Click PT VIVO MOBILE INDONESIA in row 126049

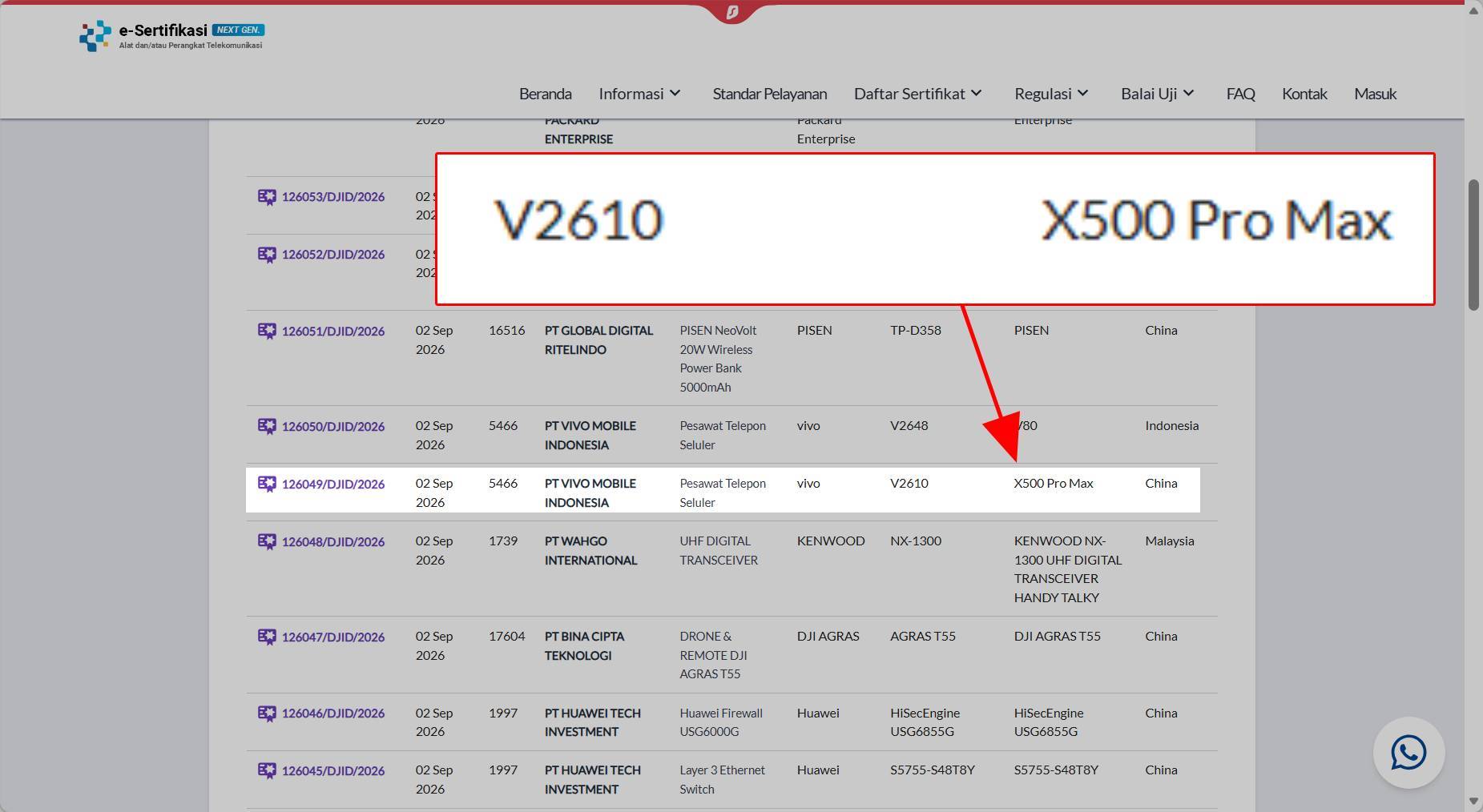click(x=590, y=493)
